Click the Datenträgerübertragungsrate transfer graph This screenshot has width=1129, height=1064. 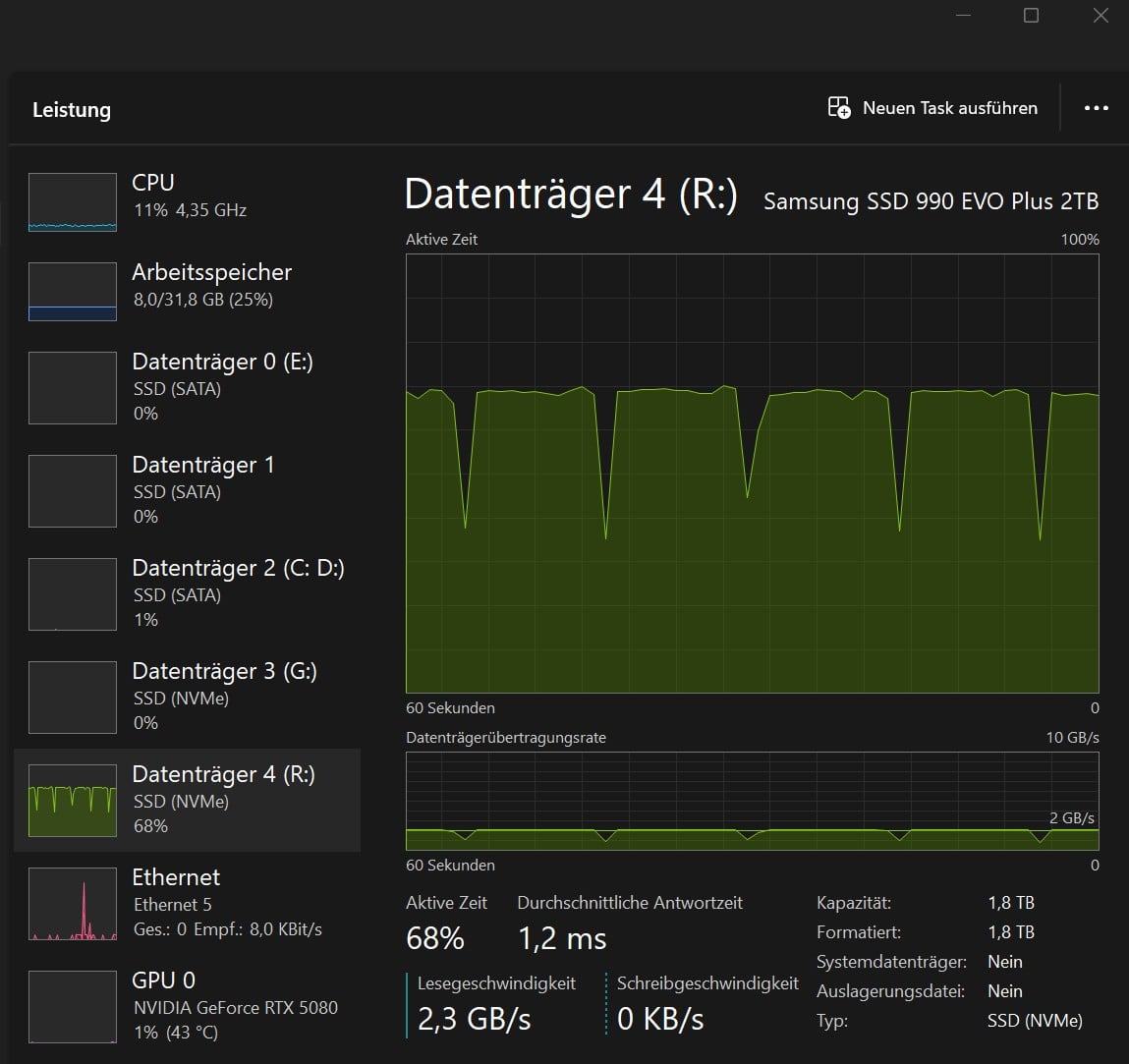(752, 801)
